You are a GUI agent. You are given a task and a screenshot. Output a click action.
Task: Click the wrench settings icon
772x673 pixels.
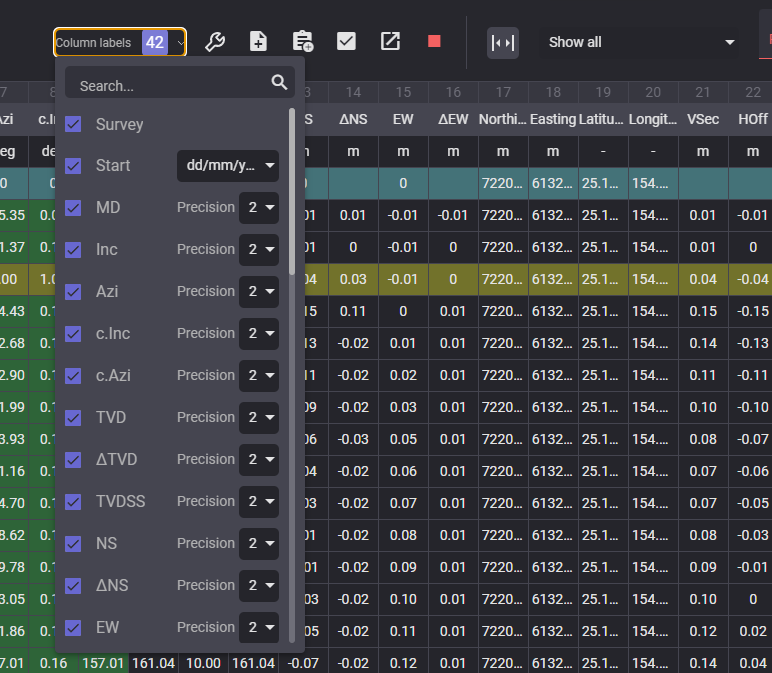pos(214,42)
